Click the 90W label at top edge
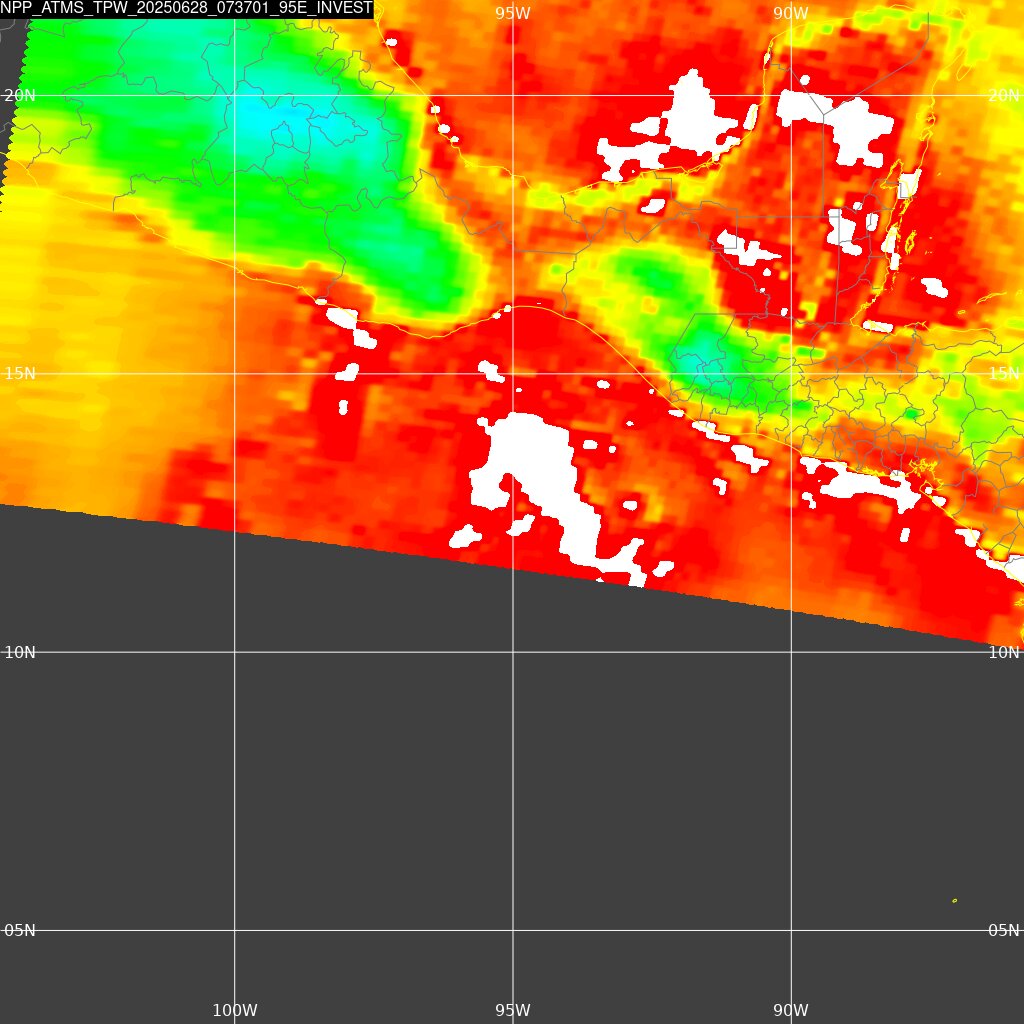1024x1024 pixels. pyautogui.click(x=791, y=13)
